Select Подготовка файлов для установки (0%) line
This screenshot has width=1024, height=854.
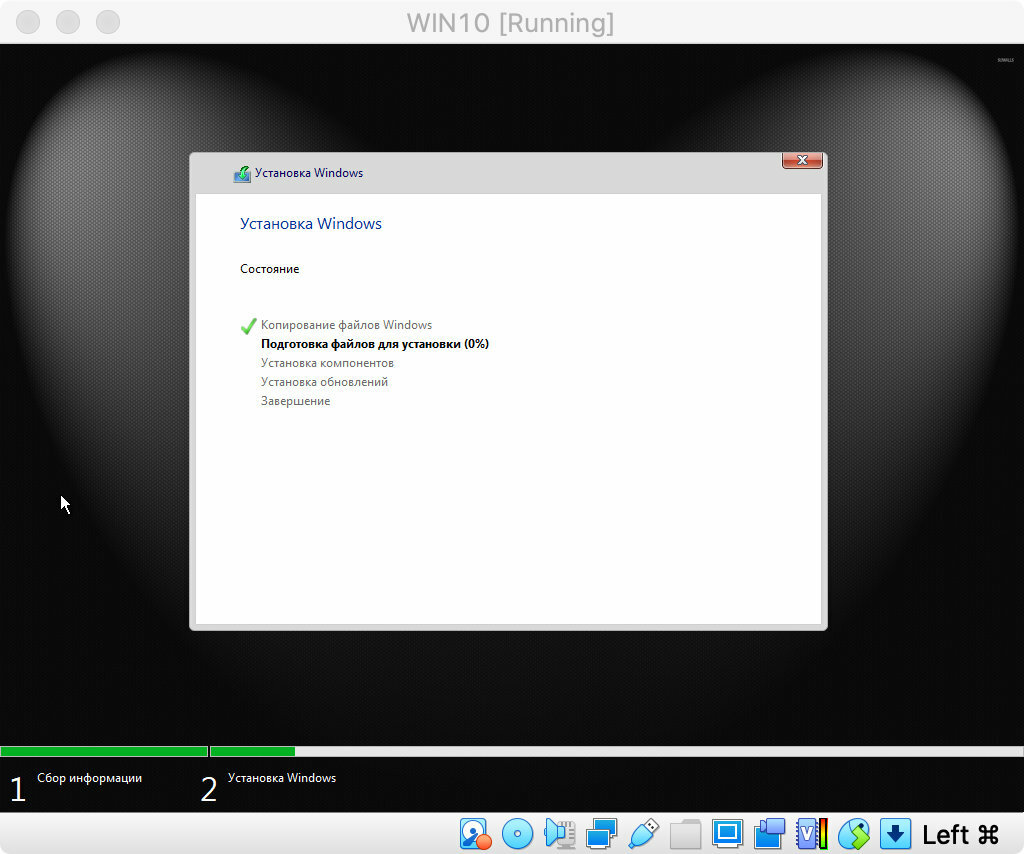(375, 343)
